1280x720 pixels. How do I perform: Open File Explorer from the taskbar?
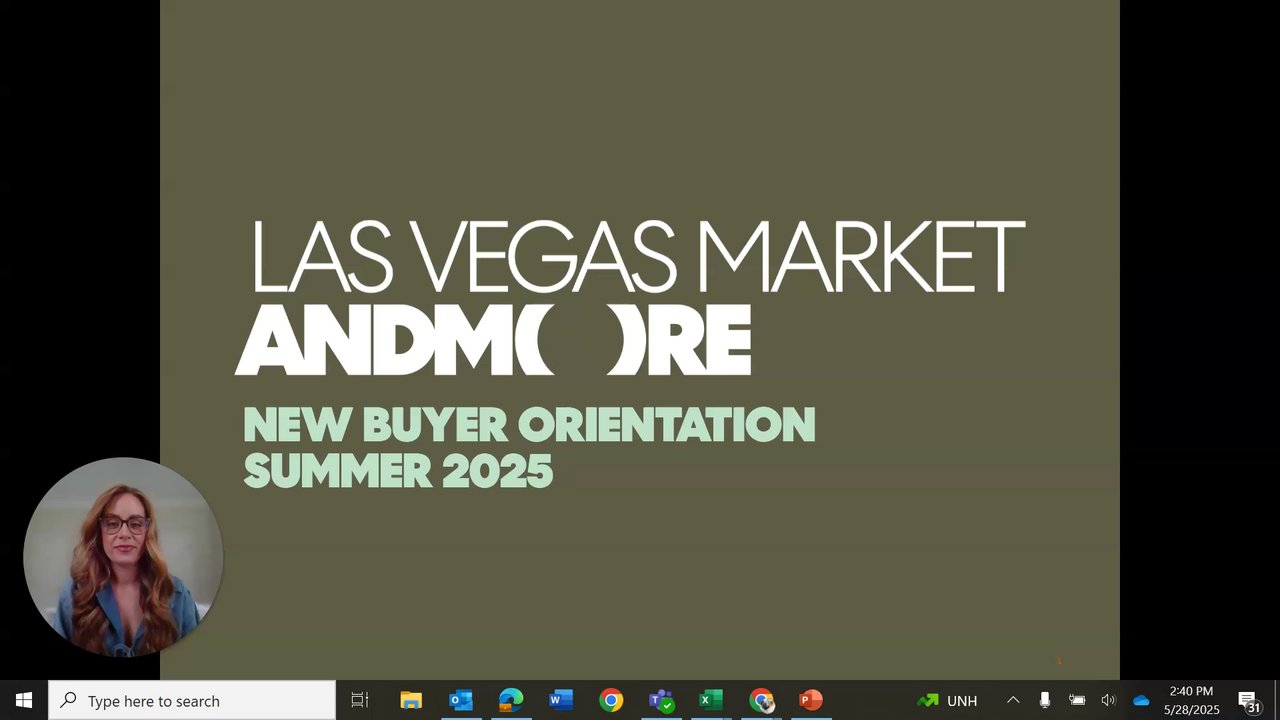[x=411, y=700]
